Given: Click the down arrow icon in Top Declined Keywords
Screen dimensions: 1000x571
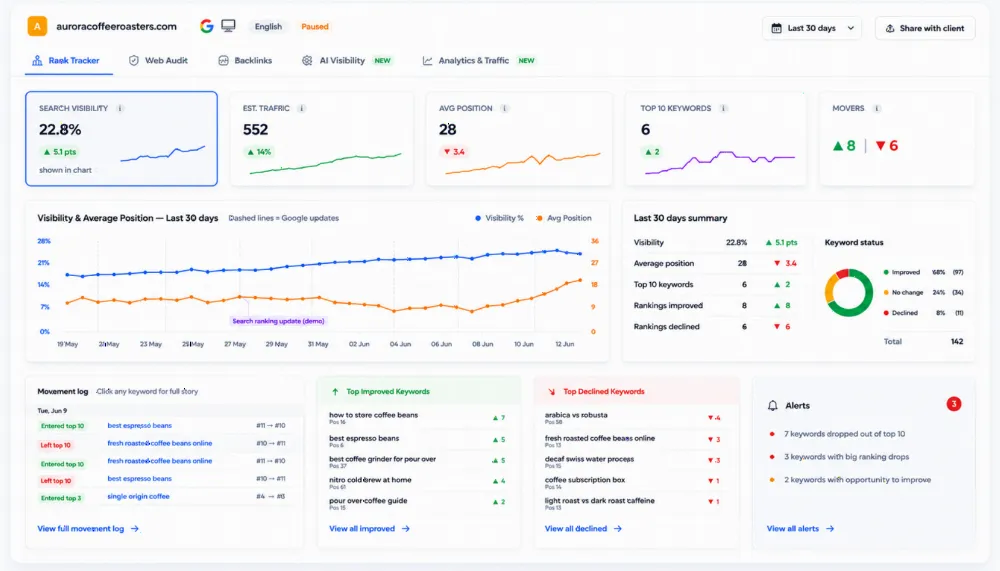Looking at the screenshot, I should pos(552,392).
